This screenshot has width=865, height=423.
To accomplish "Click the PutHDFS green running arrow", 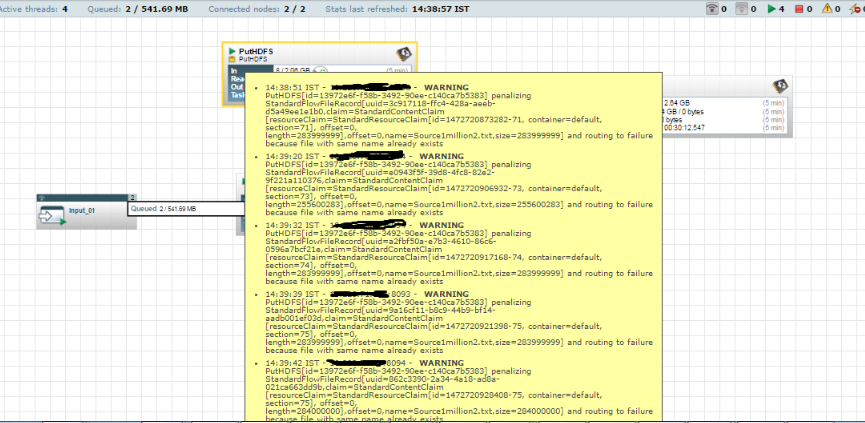I will (232, 51).
